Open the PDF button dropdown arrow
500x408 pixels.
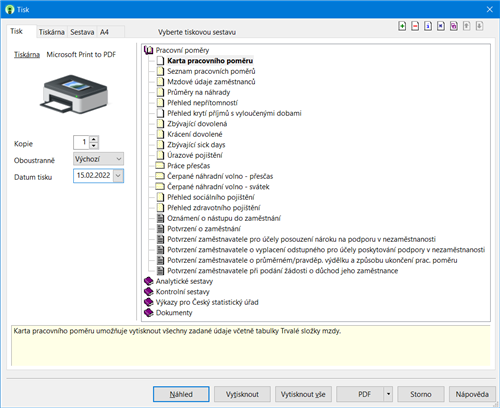pos(388,394)
